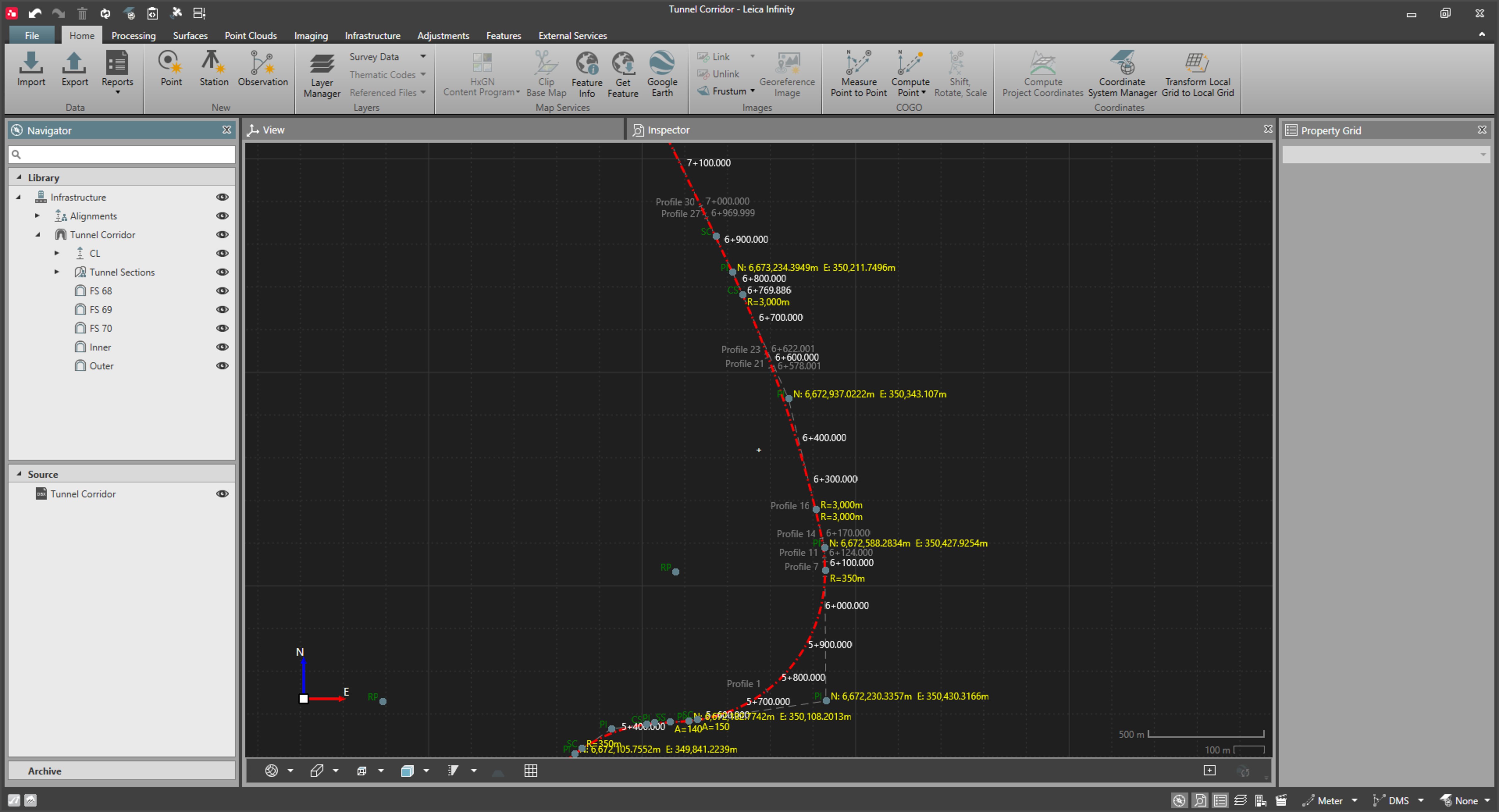Switch to the Surfaces tab
1499x812 pixels.
click(x=190, y=36)
